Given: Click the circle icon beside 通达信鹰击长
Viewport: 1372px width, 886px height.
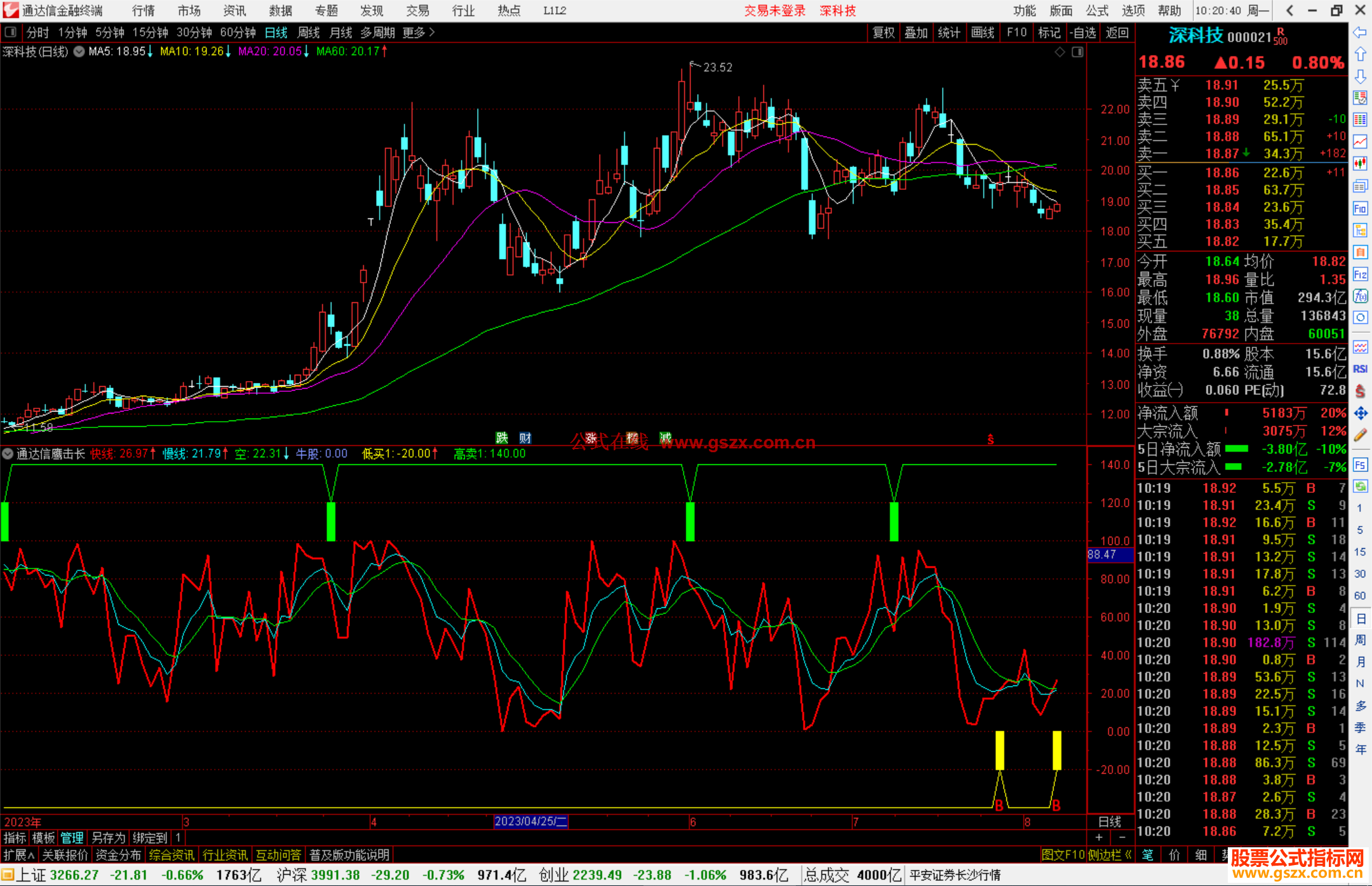Looking at the screenshot, I should 8,453.
